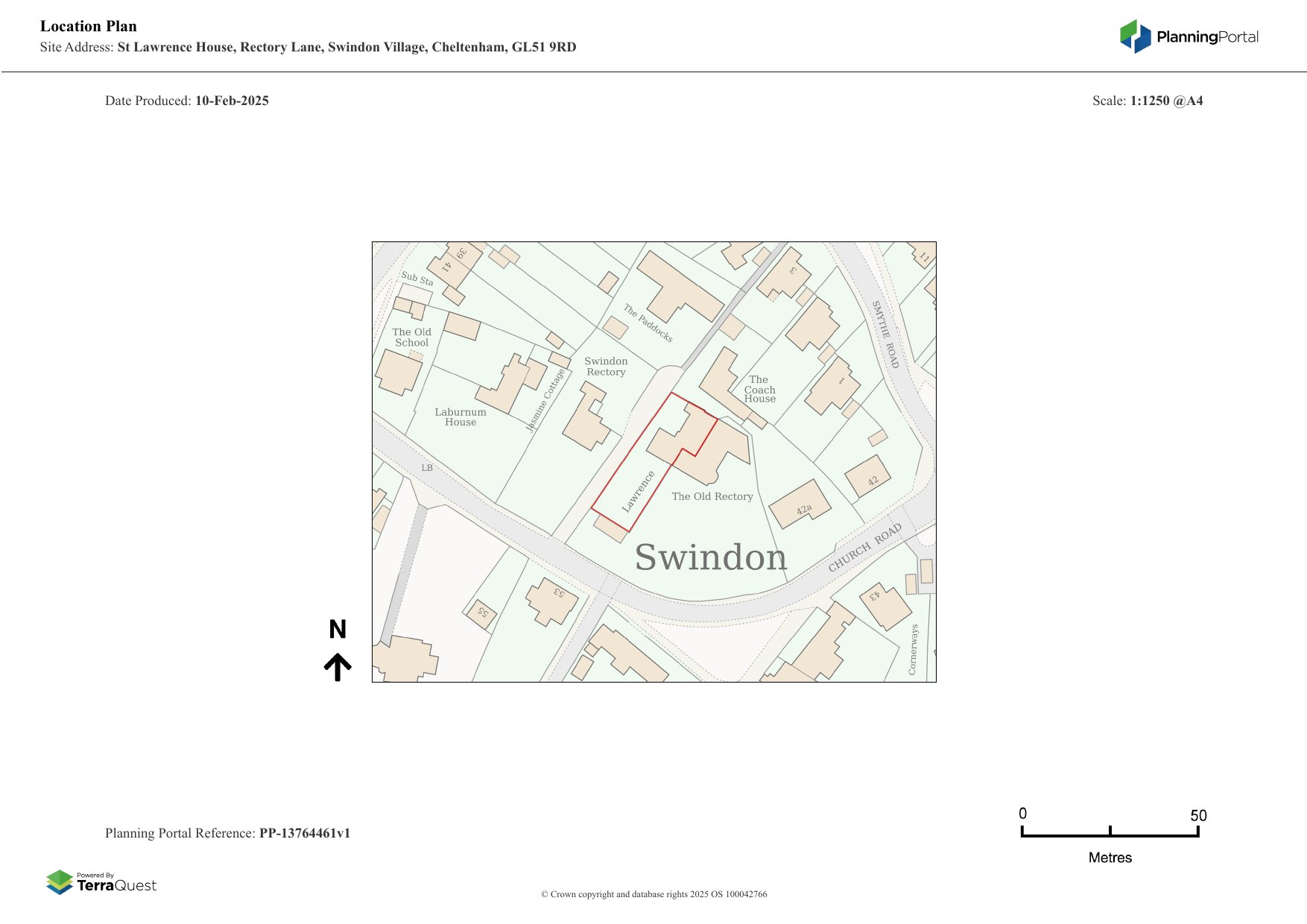Click The Coach House label
Viewport: 1307px width, 924px height.
tap(759, 390)
